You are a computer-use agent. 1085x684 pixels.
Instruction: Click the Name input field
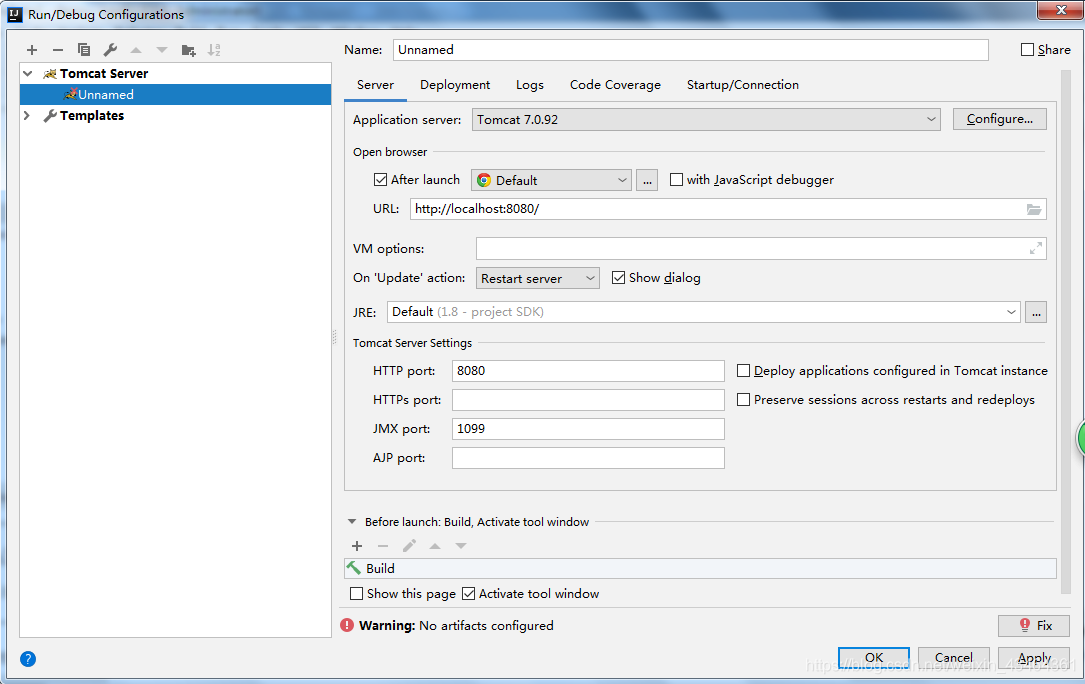691,50
